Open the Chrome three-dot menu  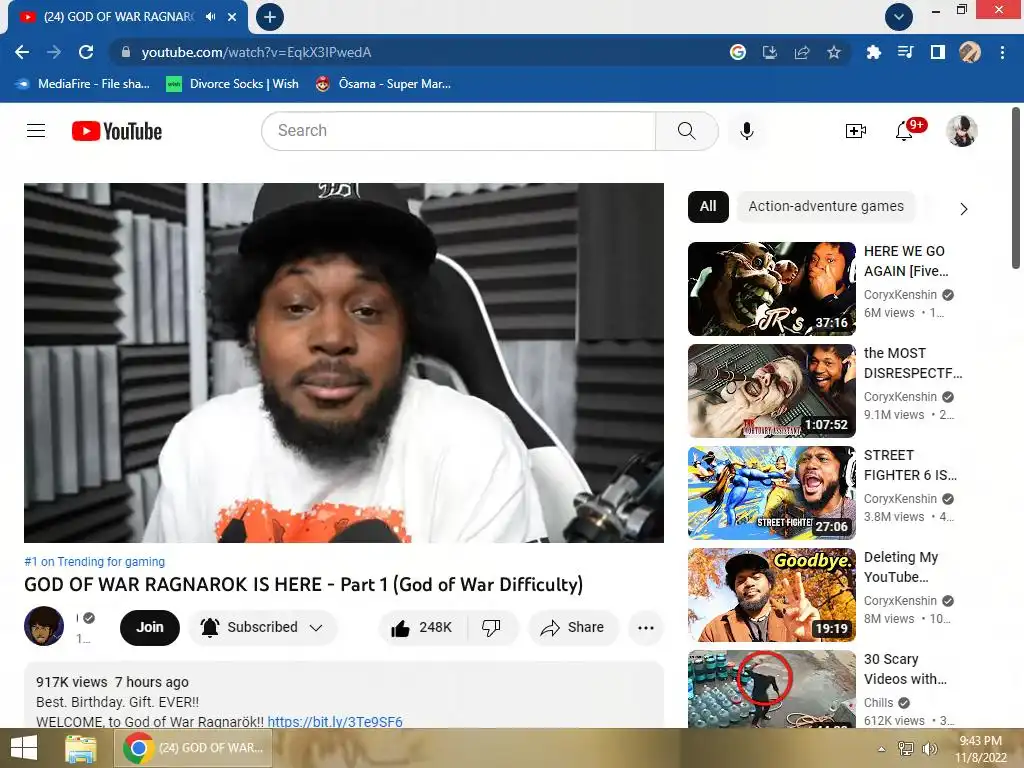click(1002, 52)
